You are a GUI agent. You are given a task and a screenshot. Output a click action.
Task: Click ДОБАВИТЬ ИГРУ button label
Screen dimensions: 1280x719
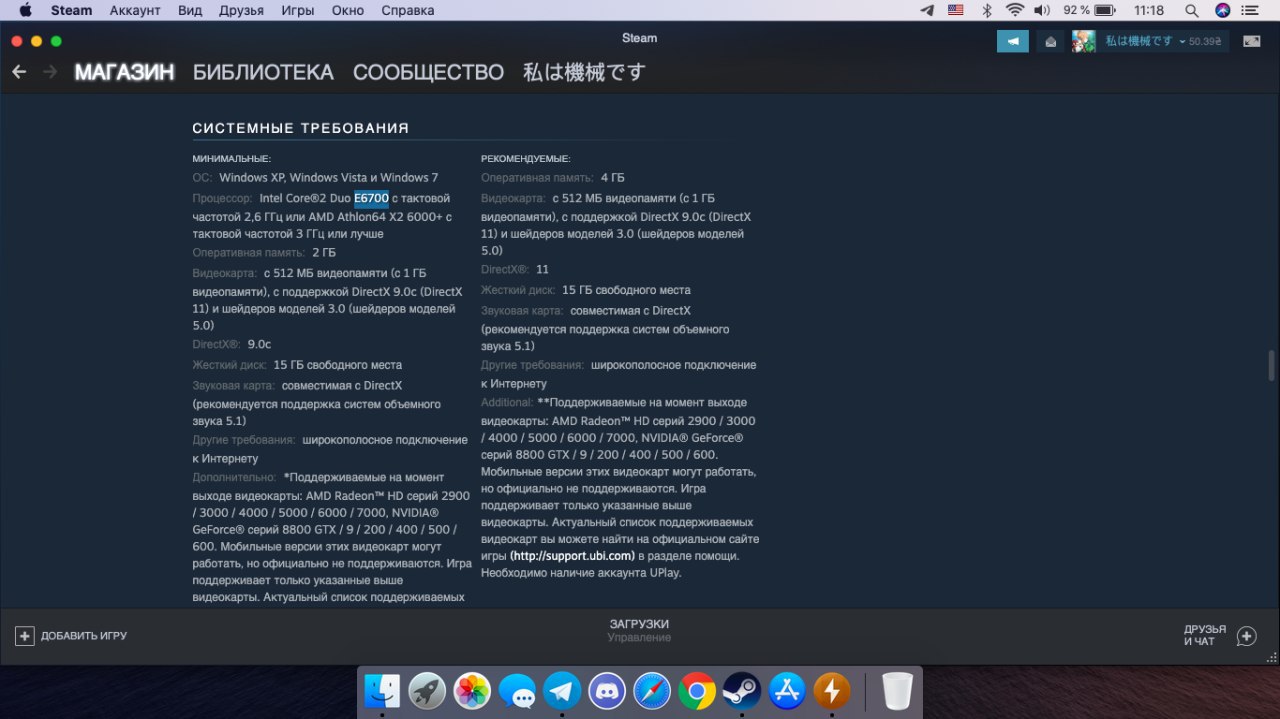(x=84, y=636)
